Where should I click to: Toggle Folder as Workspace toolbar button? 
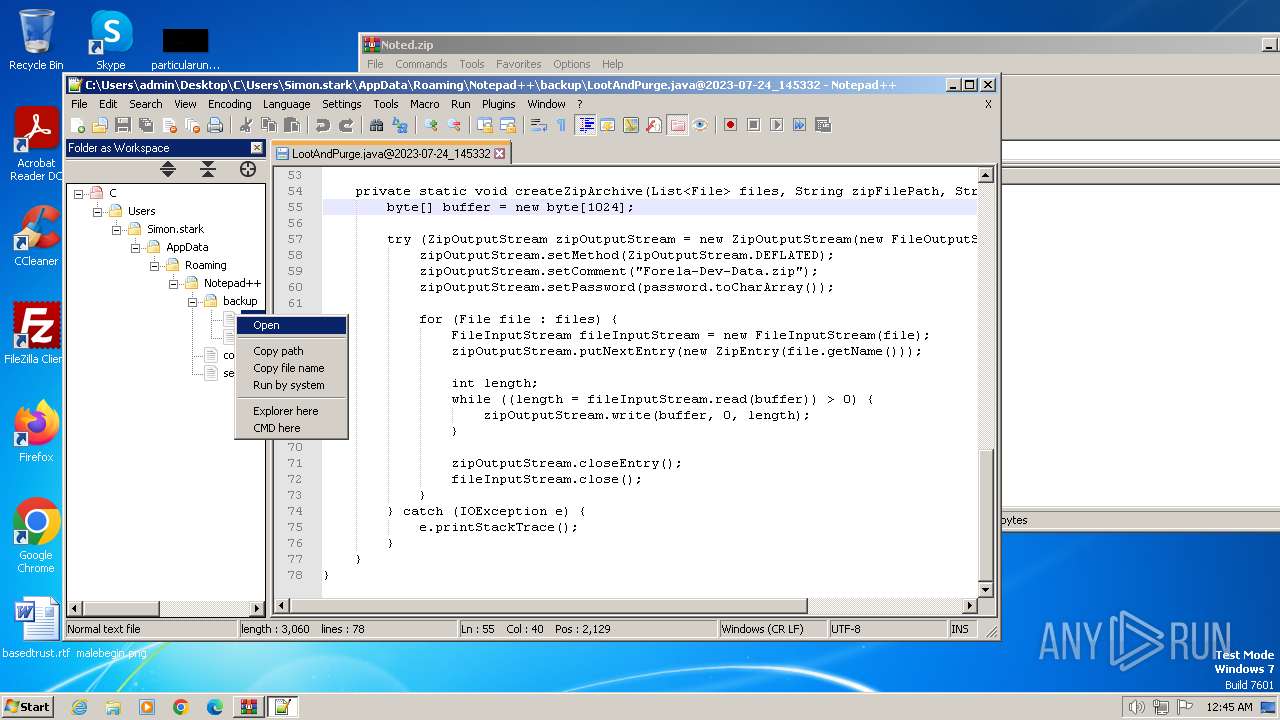click(x=677, y=125)
